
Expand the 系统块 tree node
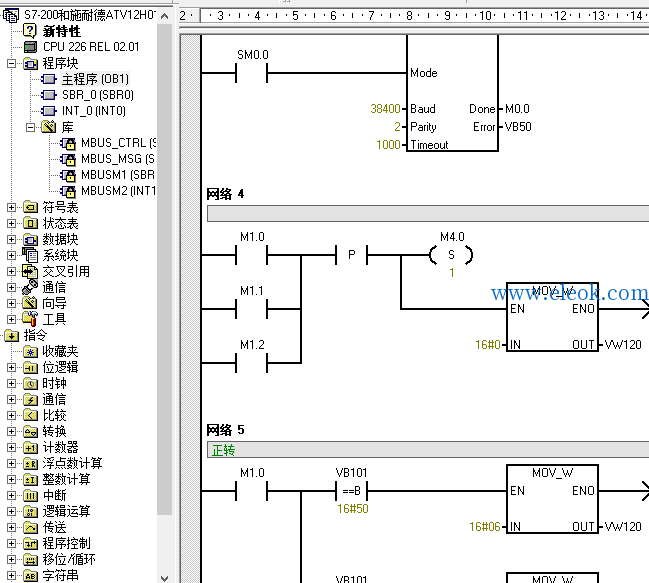click(x=12, y=255)
